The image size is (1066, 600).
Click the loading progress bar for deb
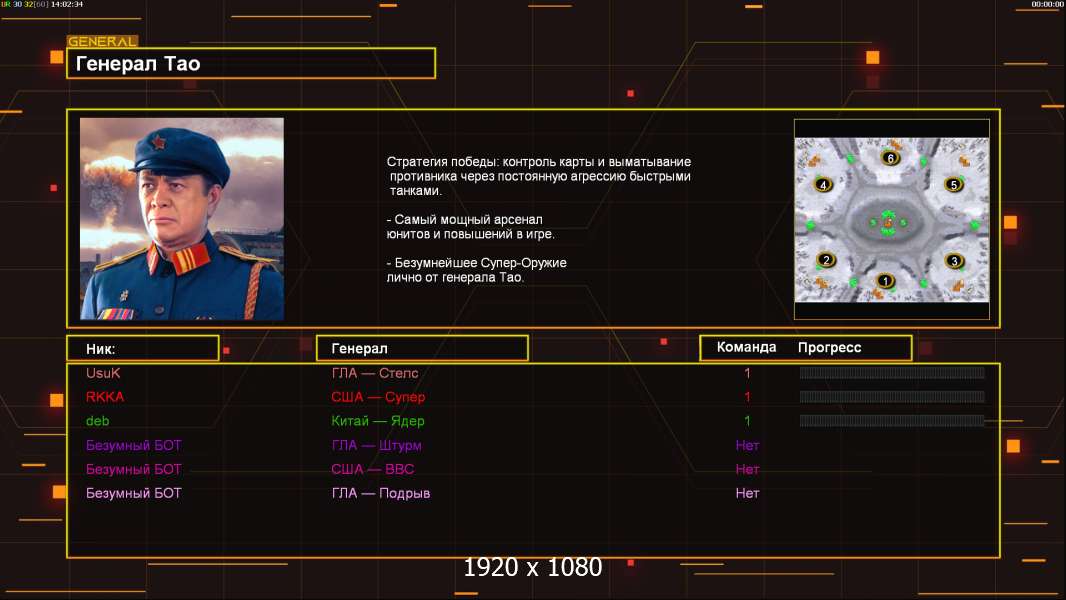pos(892,421)
